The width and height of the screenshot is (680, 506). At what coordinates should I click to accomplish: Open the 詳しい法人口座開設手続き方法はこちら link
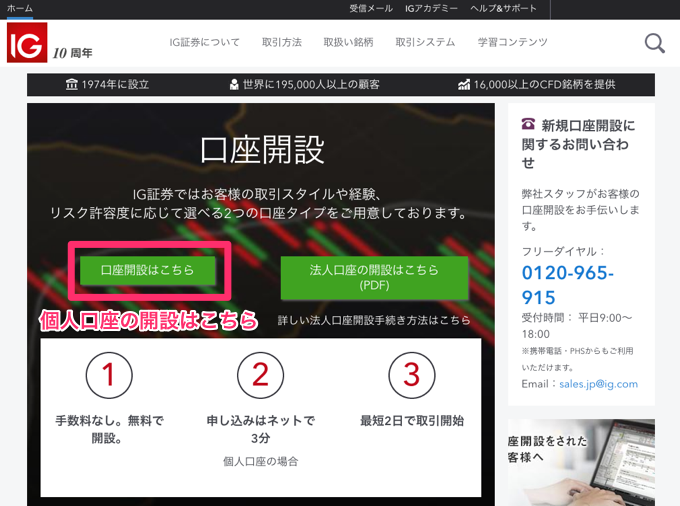coord(374,320)
